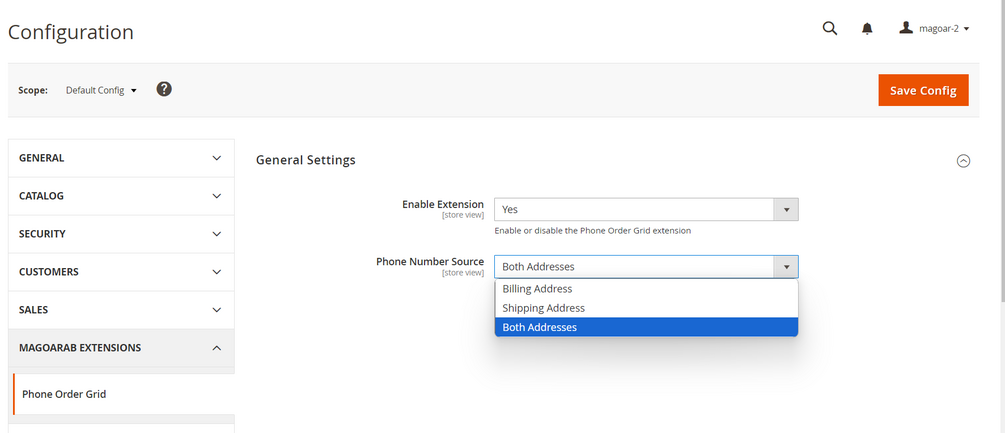Open the Enable Extension dropdown
The image size is (1005, 433).
point(646,210)
